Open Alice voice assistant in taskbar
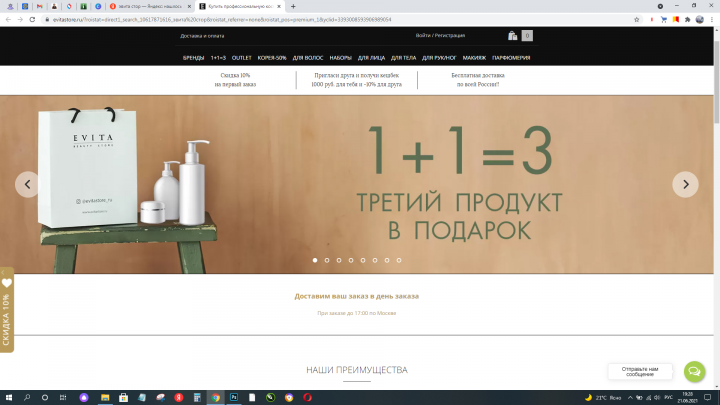The width and height of the screenshot is (720, 405). [84, 398]
